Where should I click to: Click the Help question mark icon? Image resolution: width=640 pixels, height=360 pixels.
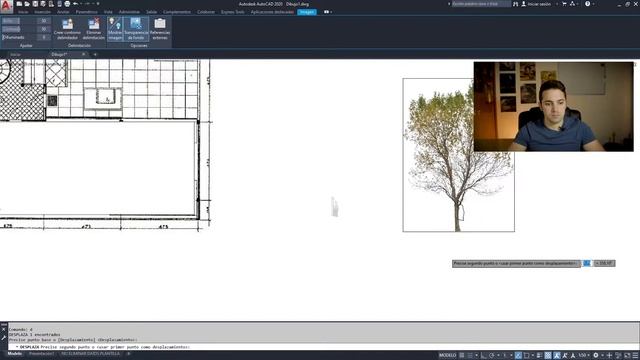click(x=587, y=4)
